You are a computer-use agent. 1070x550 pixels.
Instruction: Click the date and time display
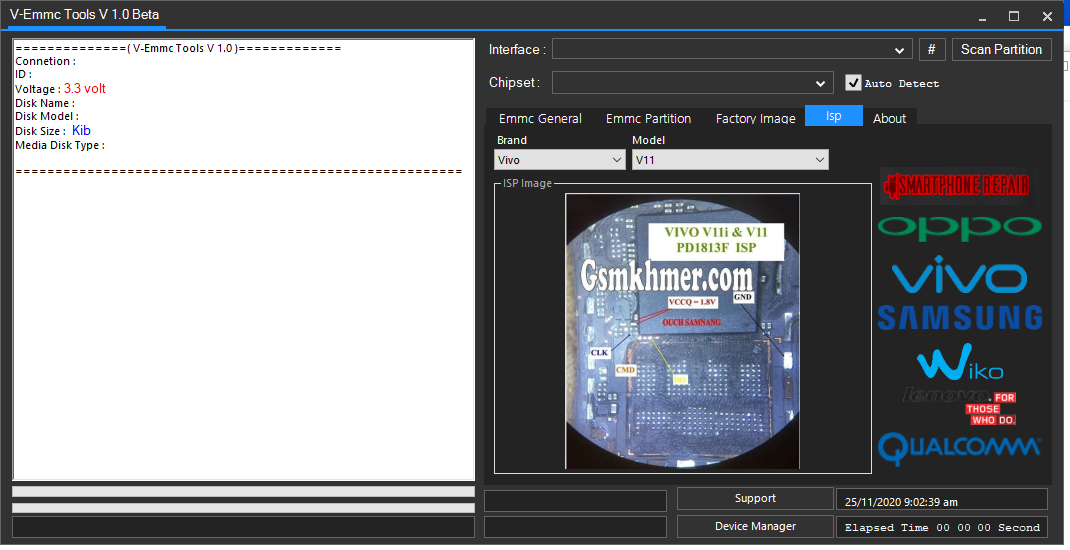tap(942, 502)
